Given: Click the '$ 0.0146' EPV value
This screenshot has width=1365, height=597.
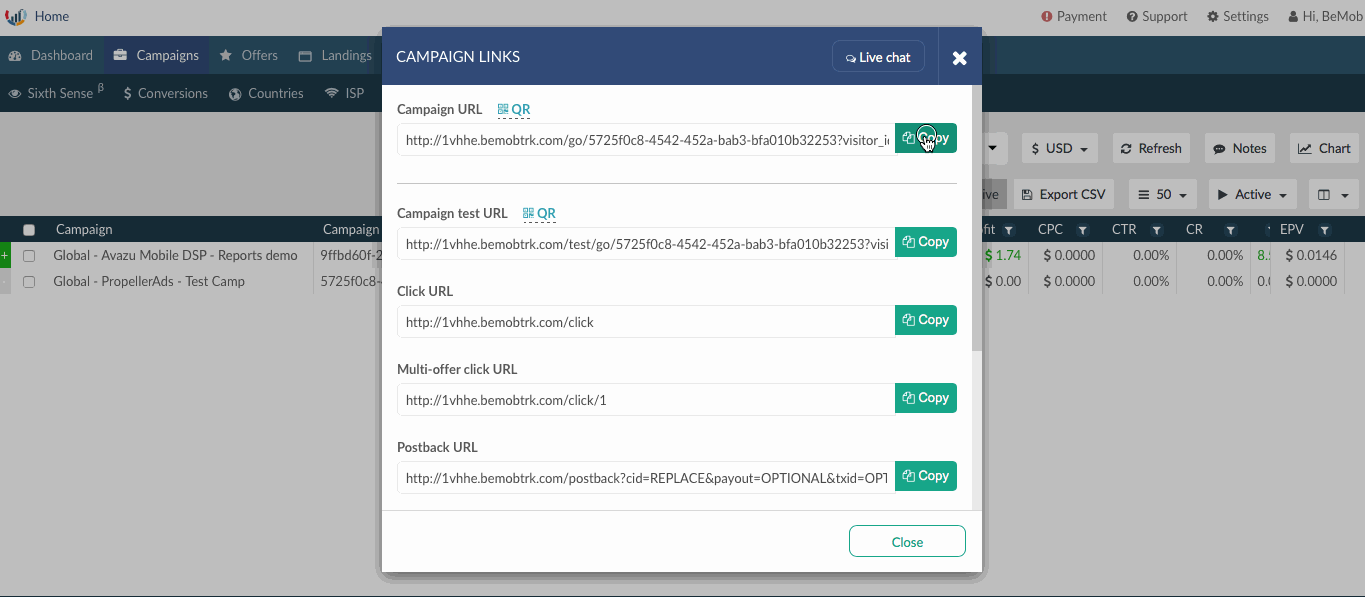Looking at the screenshot, I should pos(1309,256).
